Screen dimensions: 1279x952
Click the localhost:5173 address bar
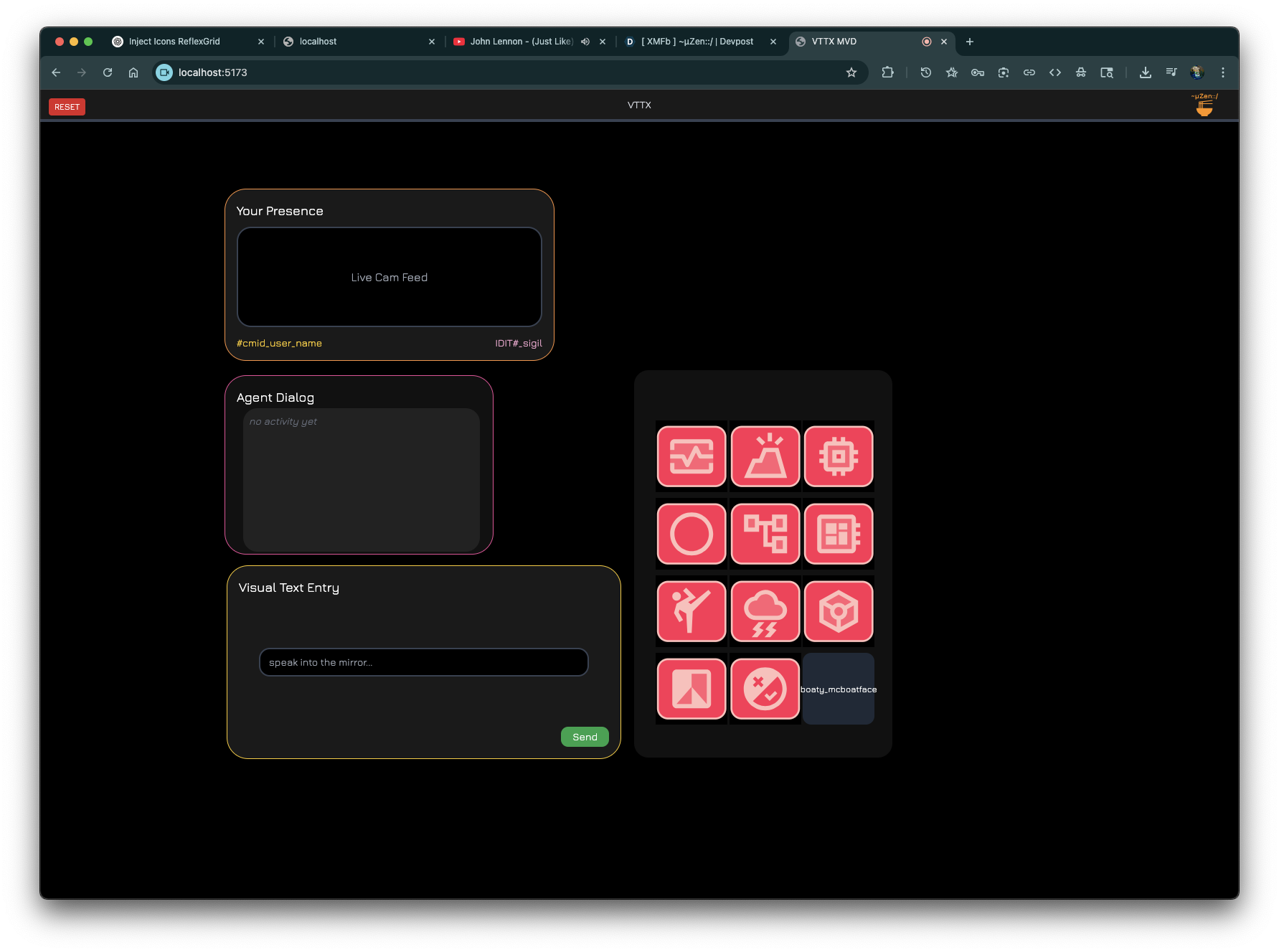[509, 72]
